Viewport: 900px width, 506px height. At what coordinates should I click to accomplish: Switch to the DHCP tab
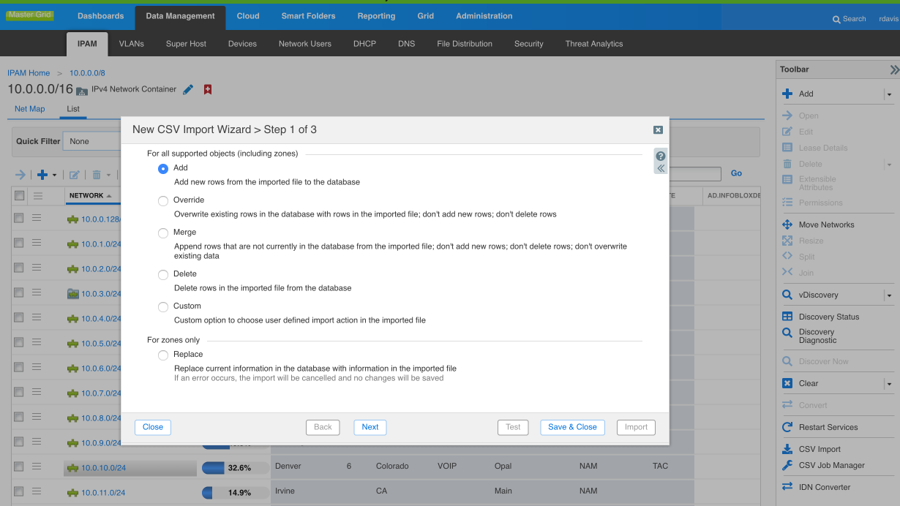point(364,44)
